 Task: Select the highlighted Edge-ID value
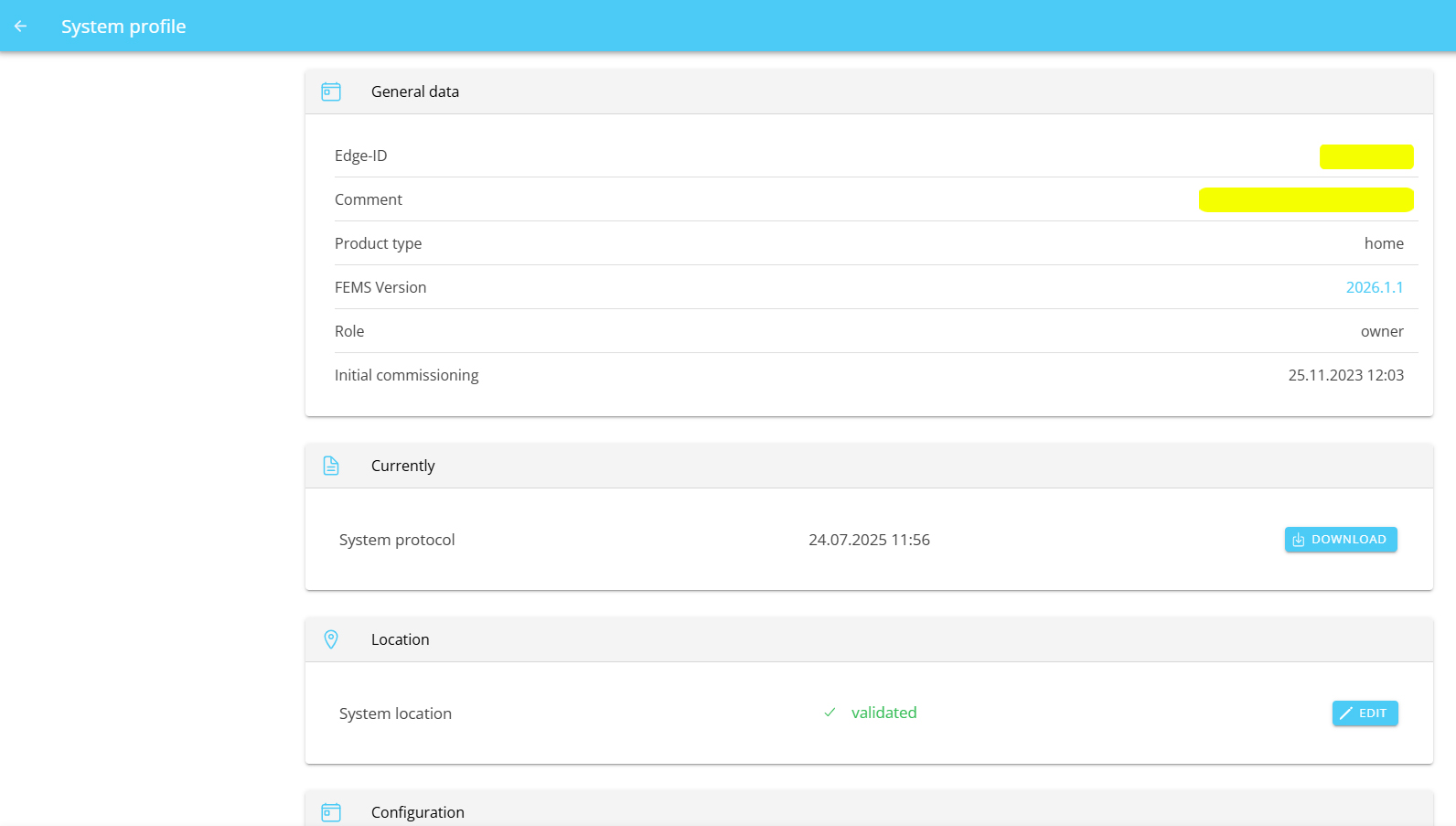(x=1365, y=156)
